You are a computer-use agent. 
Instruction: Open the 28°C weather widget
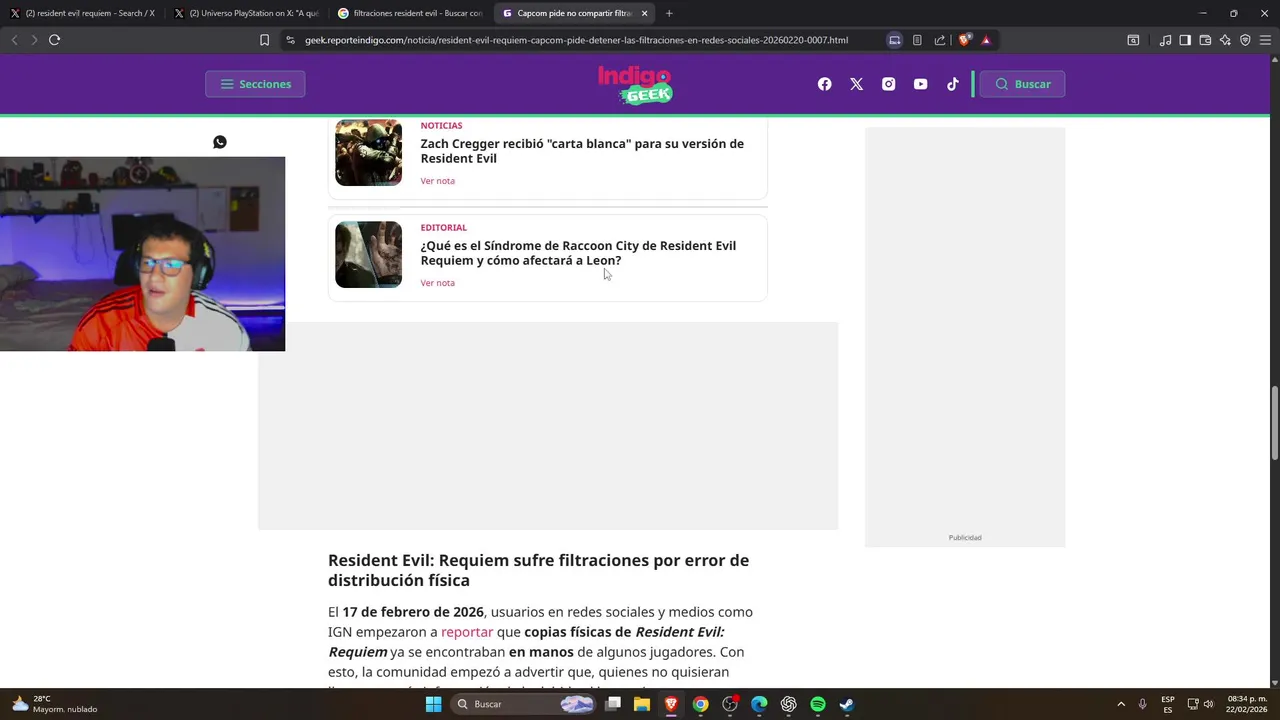pos(55,704)
